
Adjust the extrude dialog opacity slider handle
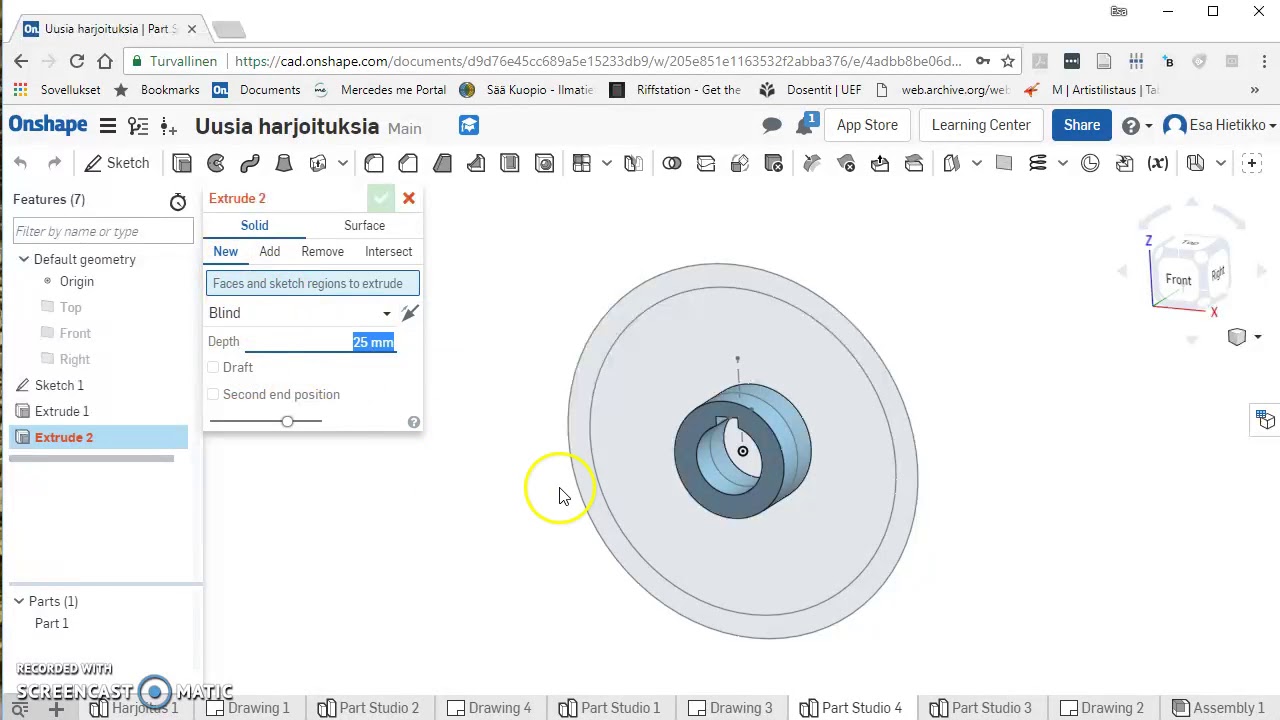287,421
